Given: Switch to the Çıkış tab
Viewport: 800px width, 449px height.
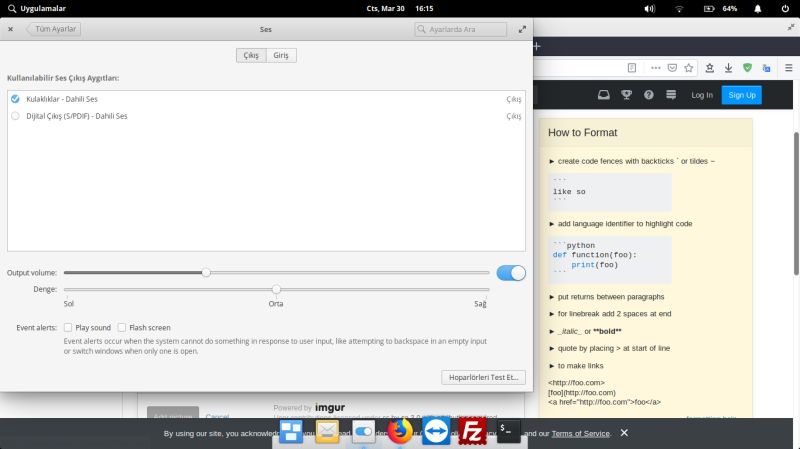Looking at the screenshot, I should (x=251, y=55).
